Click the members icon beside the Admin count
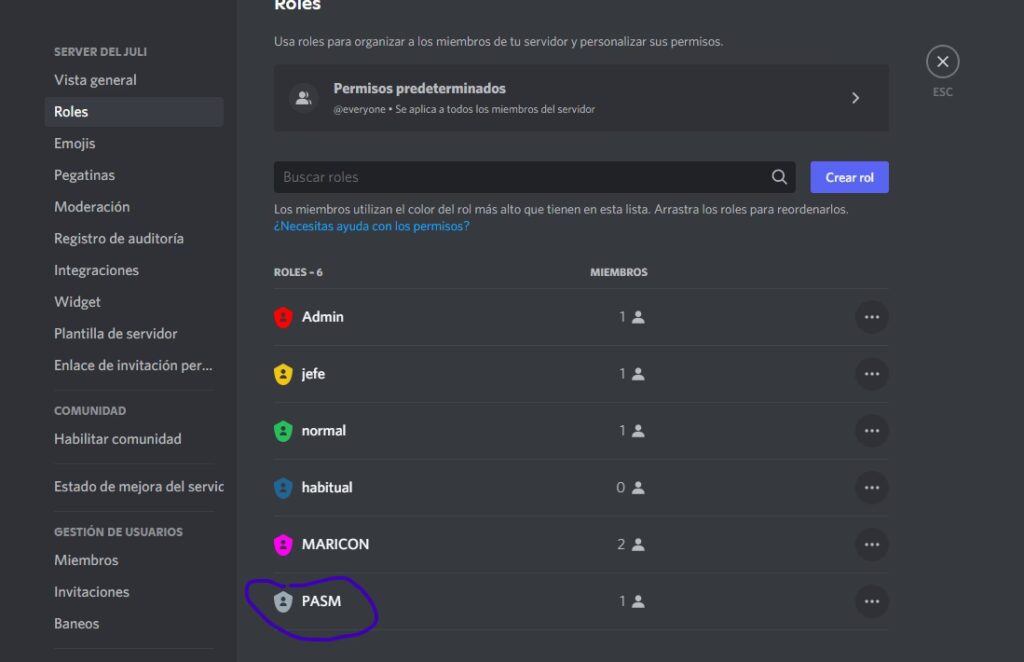 click(x=638, y=317)
